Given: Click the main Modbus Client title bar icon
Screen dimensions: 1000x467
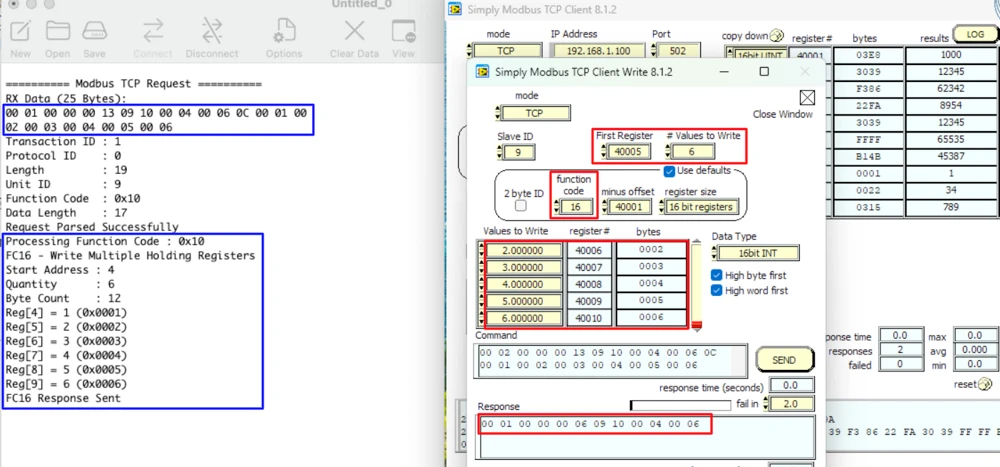Looking at the screenshot, I should coord(455,9).
